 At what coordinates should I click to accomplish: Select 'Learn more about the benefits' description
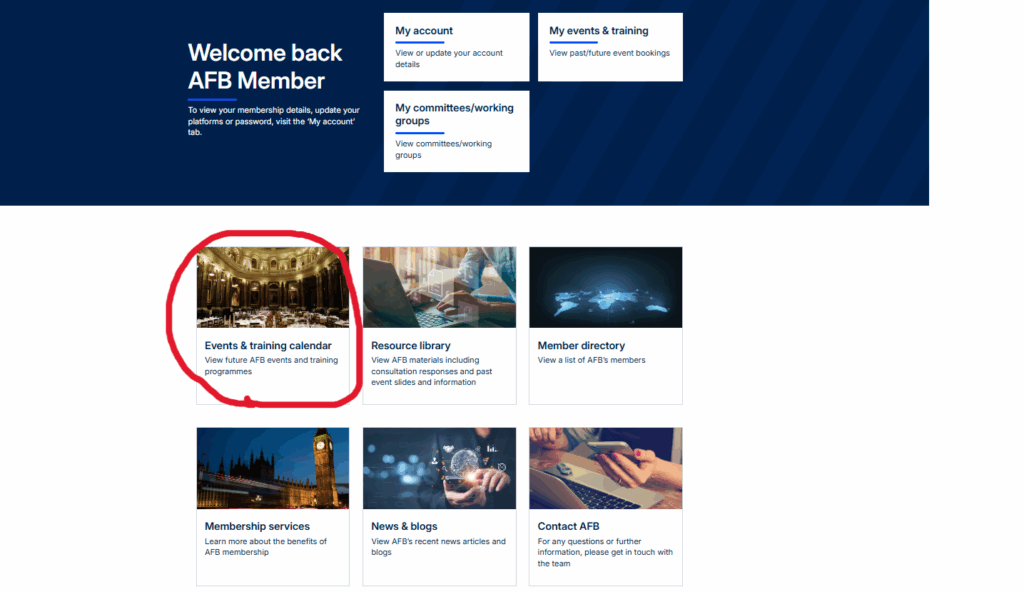(x=266, y=547)
